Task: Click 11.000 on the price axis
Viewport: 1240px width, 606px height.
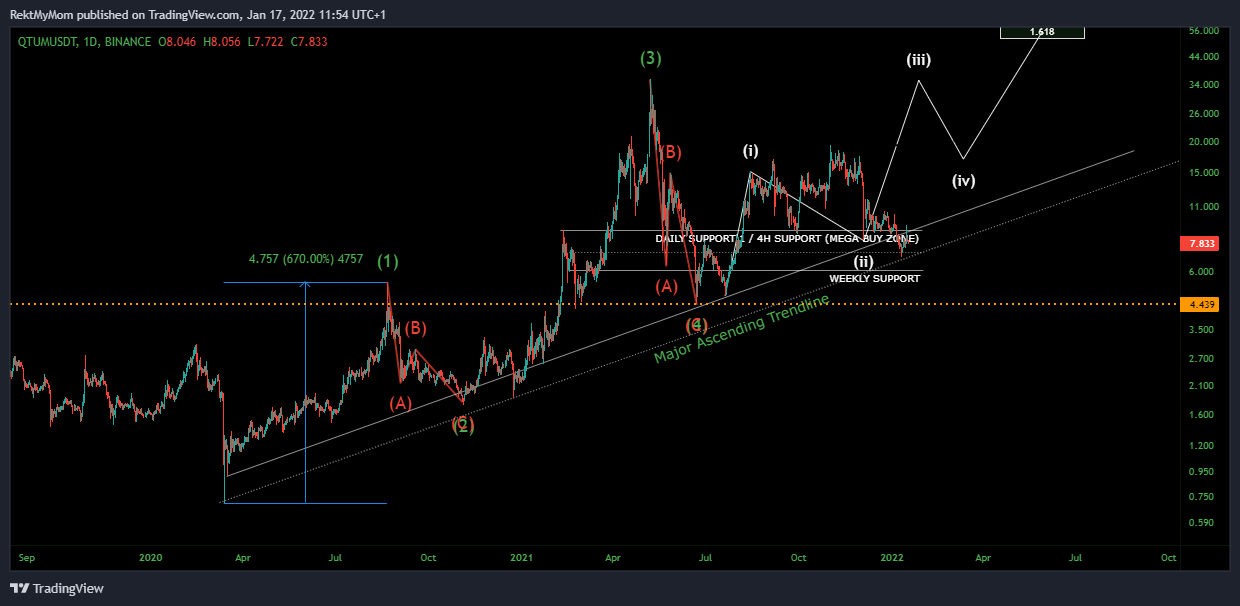Action: tap(1203, 207)
